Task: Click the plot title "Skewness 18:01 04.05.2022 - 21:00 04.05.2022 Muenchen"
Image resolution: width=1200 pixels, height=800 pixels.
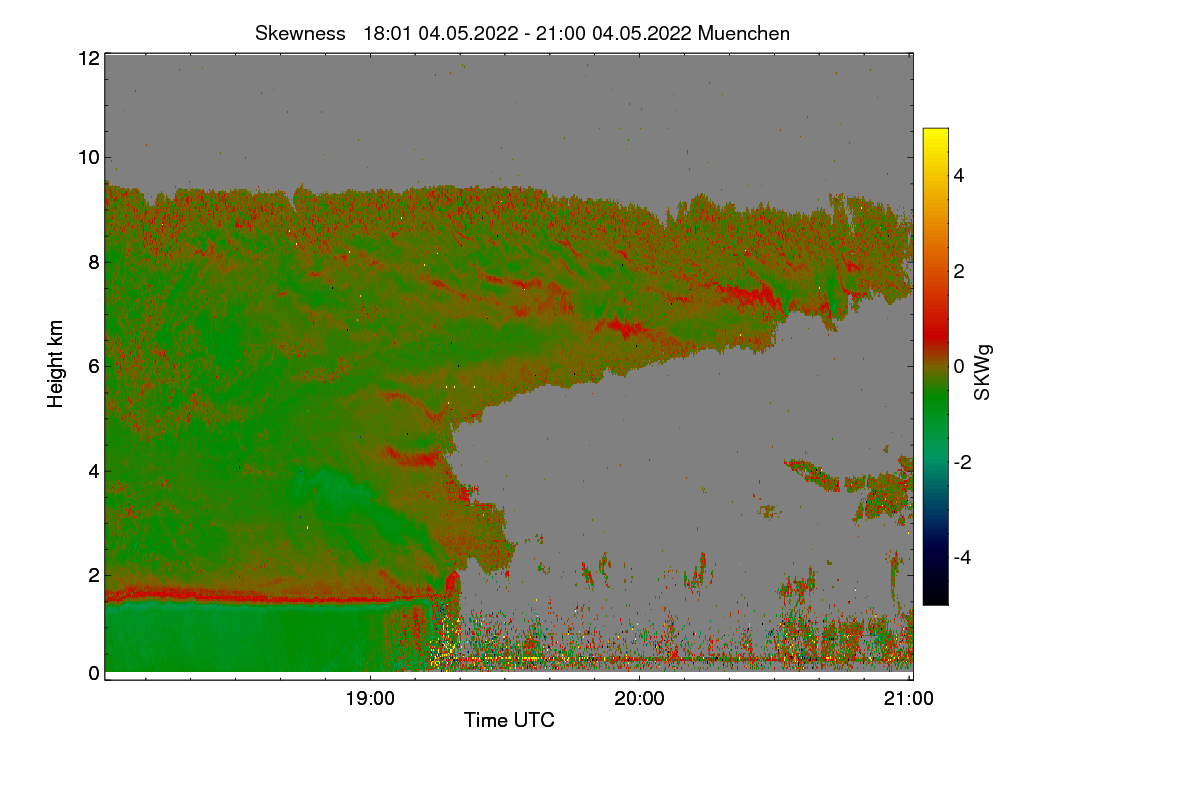Action: tap(522, 33)
